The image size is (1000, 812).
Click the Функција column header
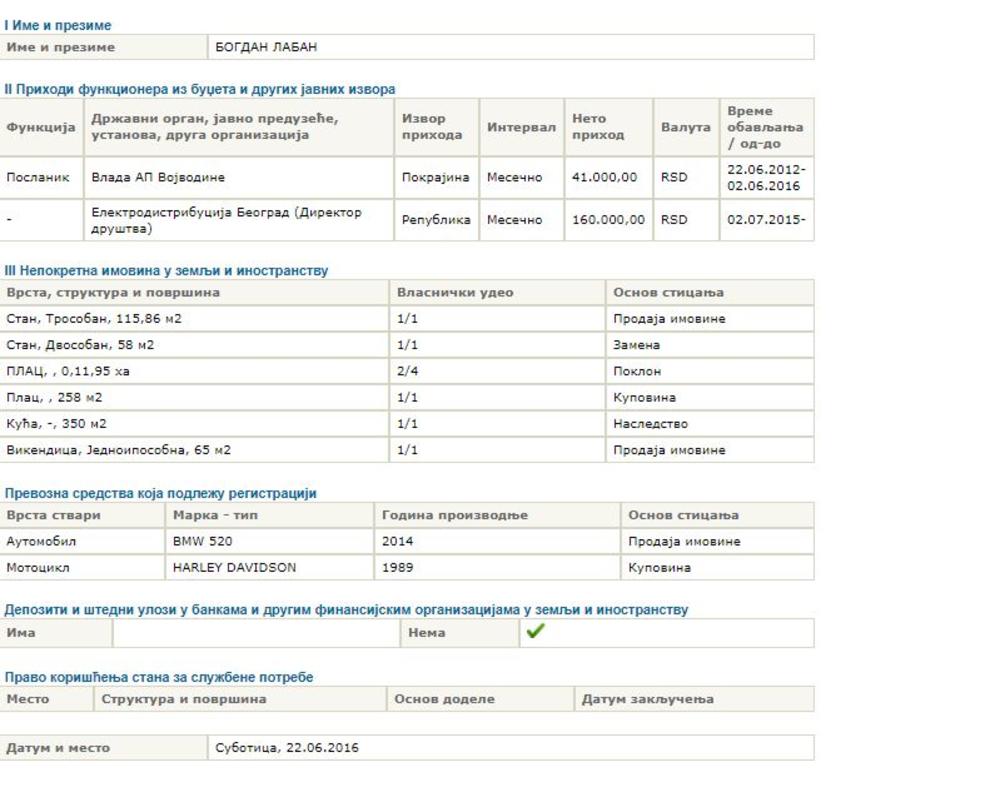[x=41, y=128]
